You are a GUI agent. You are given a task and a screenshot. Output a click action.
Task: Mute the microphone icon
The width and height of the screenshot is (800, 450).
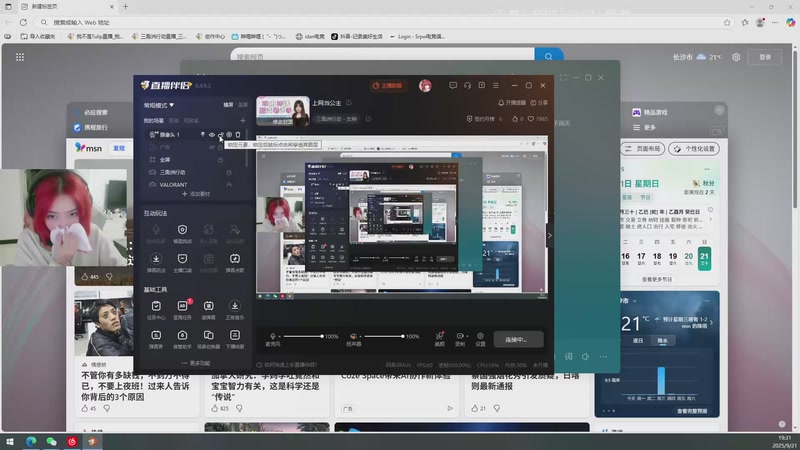click(x=272, y=336)
